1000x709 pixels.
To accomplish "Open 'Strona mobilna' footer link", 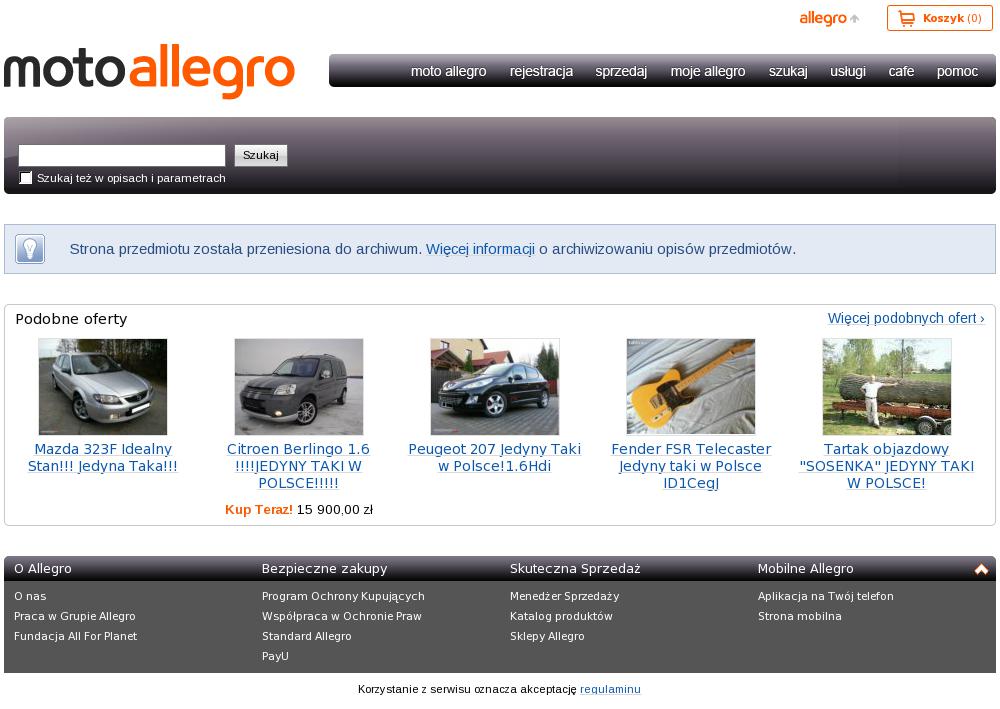I will [x=800, y=616].
